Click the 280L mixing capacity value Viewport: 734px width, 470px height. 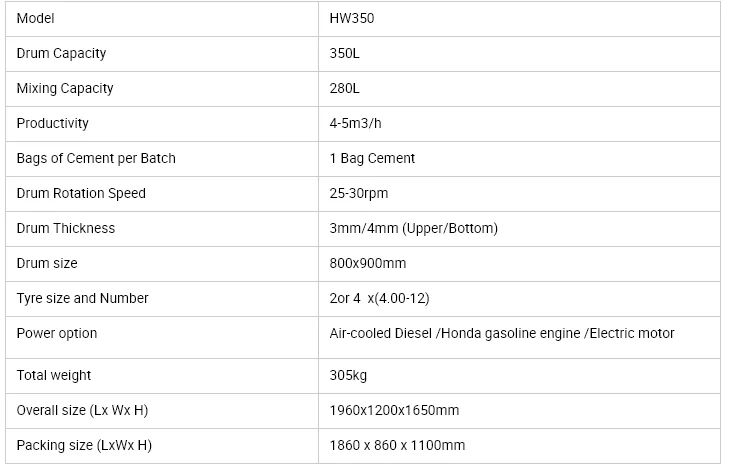(344, 88)
